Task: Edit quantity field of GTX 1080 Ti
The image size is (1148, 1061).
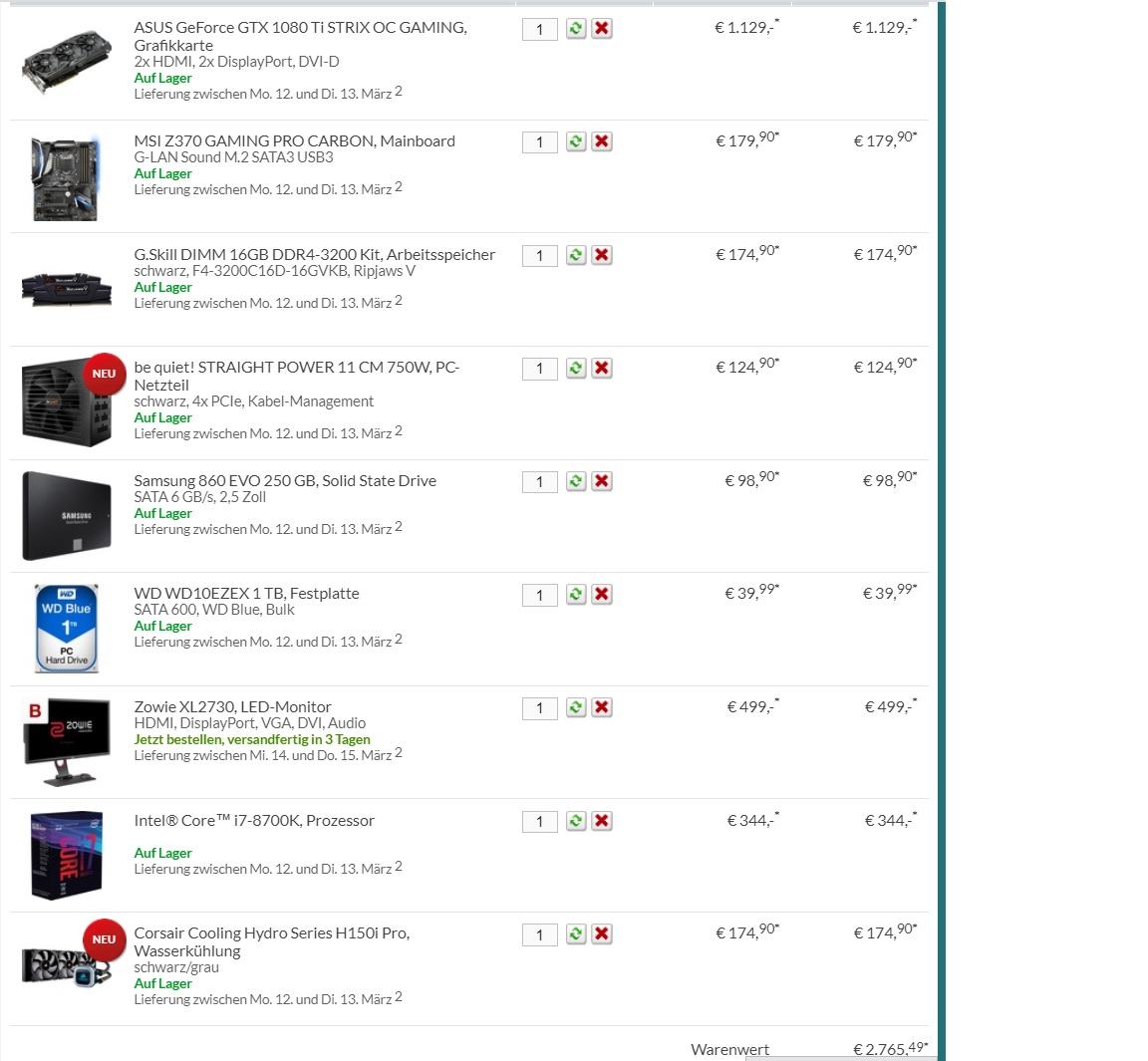Action: 539,29
